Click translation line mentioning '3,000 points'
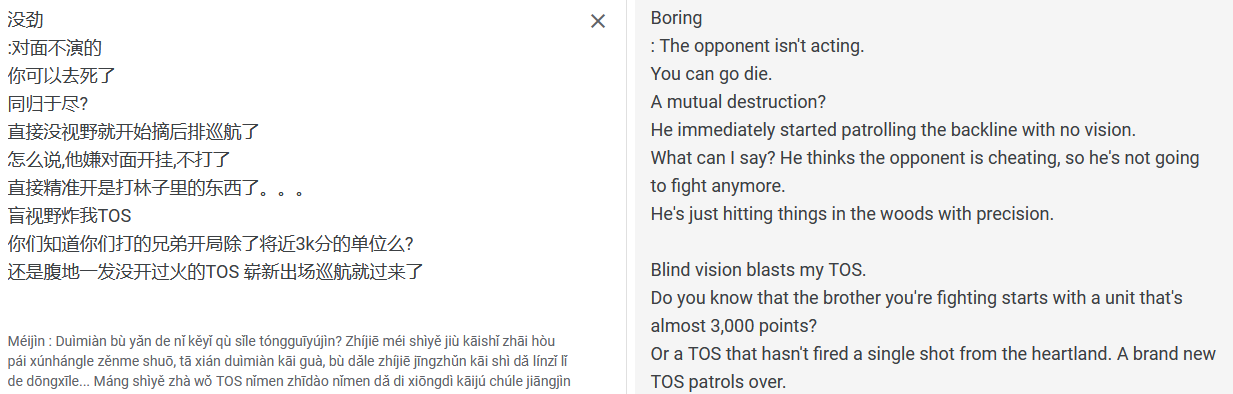This screenshot has height=394, width=1233. tap(917, 312)
